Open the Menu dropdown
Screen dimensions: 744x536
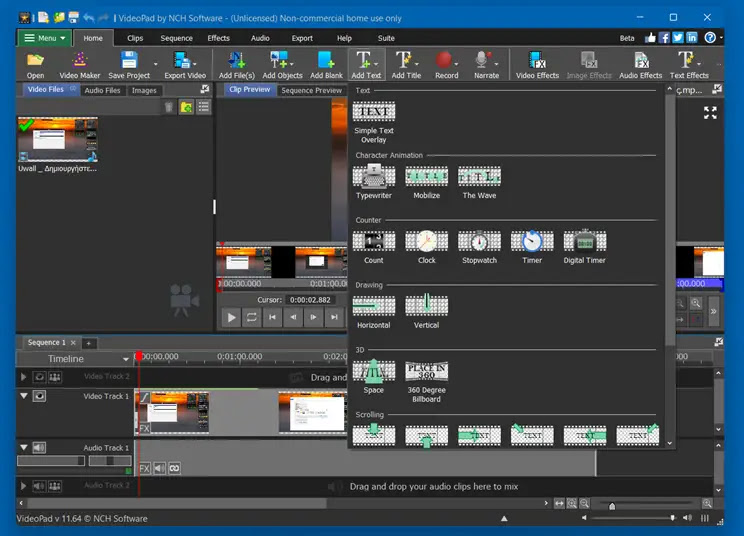[45, 38]
